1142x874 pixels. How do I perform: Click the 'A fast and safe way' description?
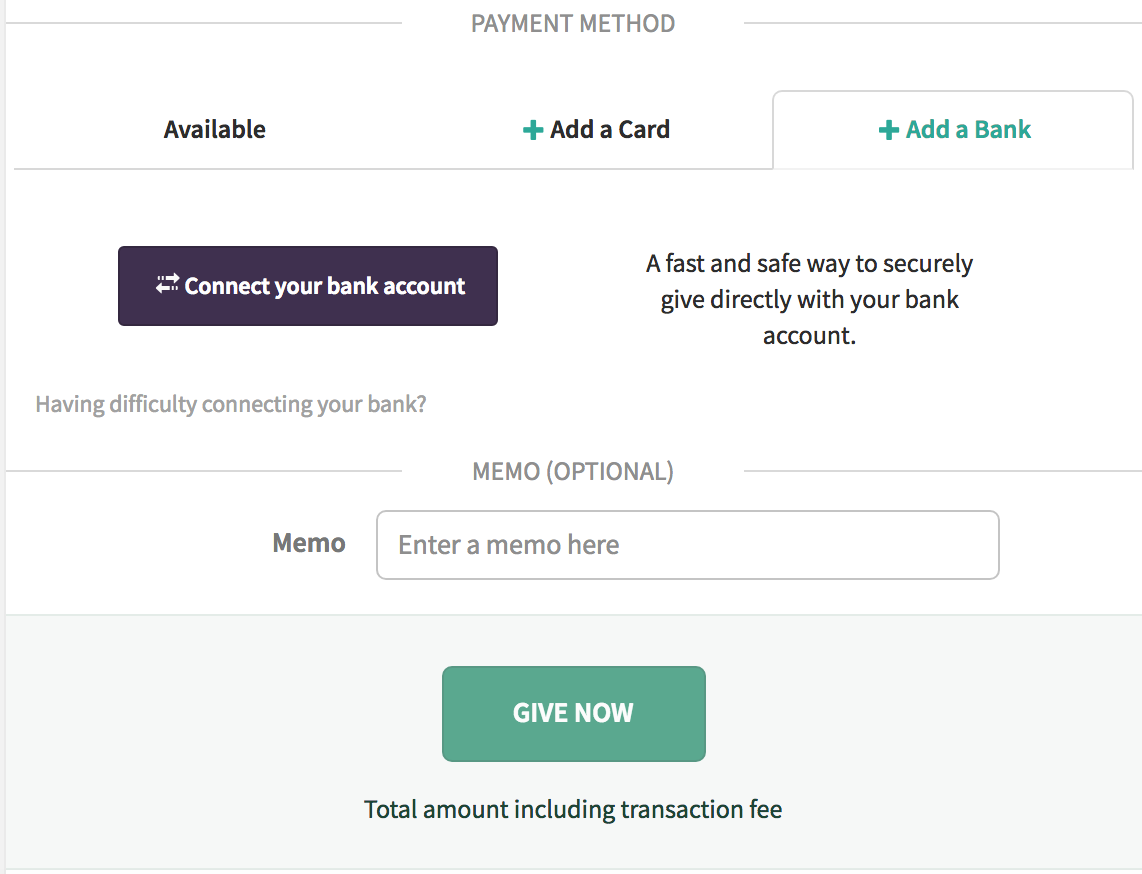pos(809,299)
